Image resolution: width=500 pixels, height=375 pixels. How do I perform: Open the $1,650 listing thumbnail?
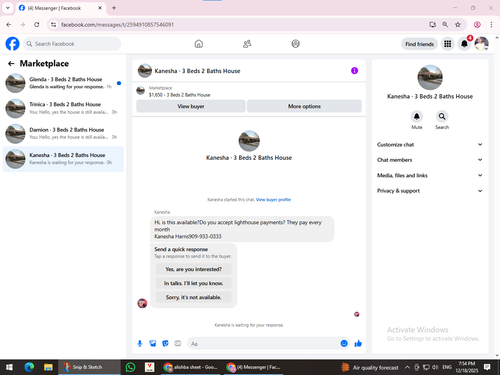click(x=141, y=91)
